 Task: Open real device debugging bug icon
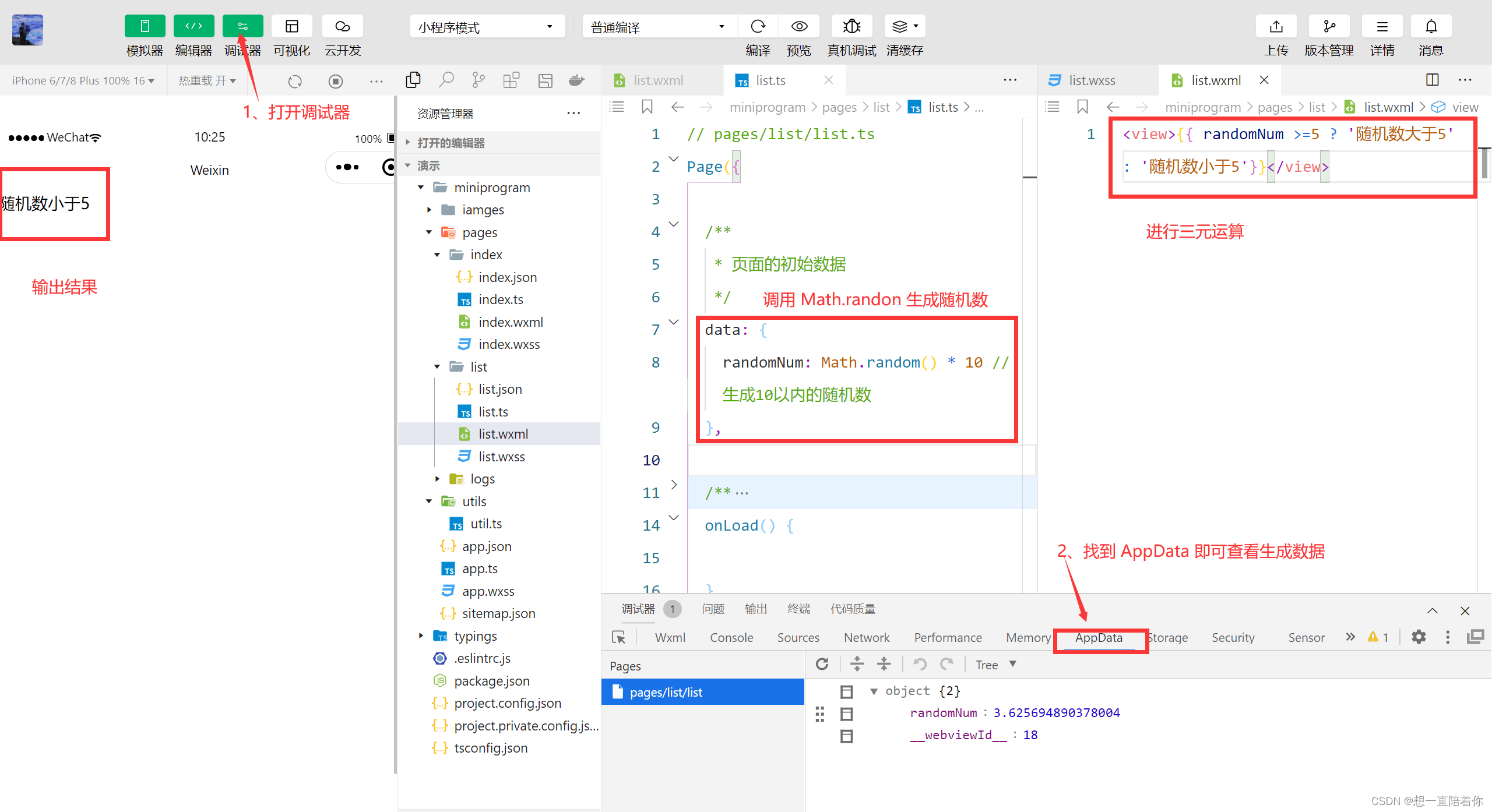pyautogui.click(x=851, y=26)
